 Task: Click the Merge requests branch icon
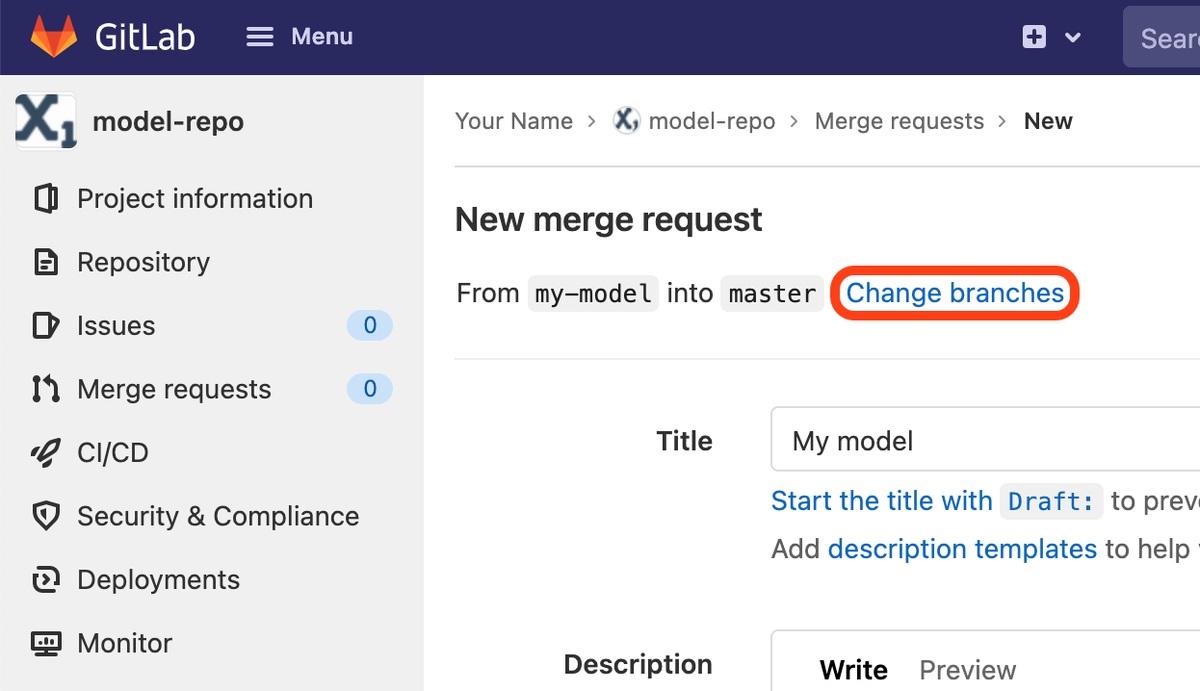coord(45,389)
